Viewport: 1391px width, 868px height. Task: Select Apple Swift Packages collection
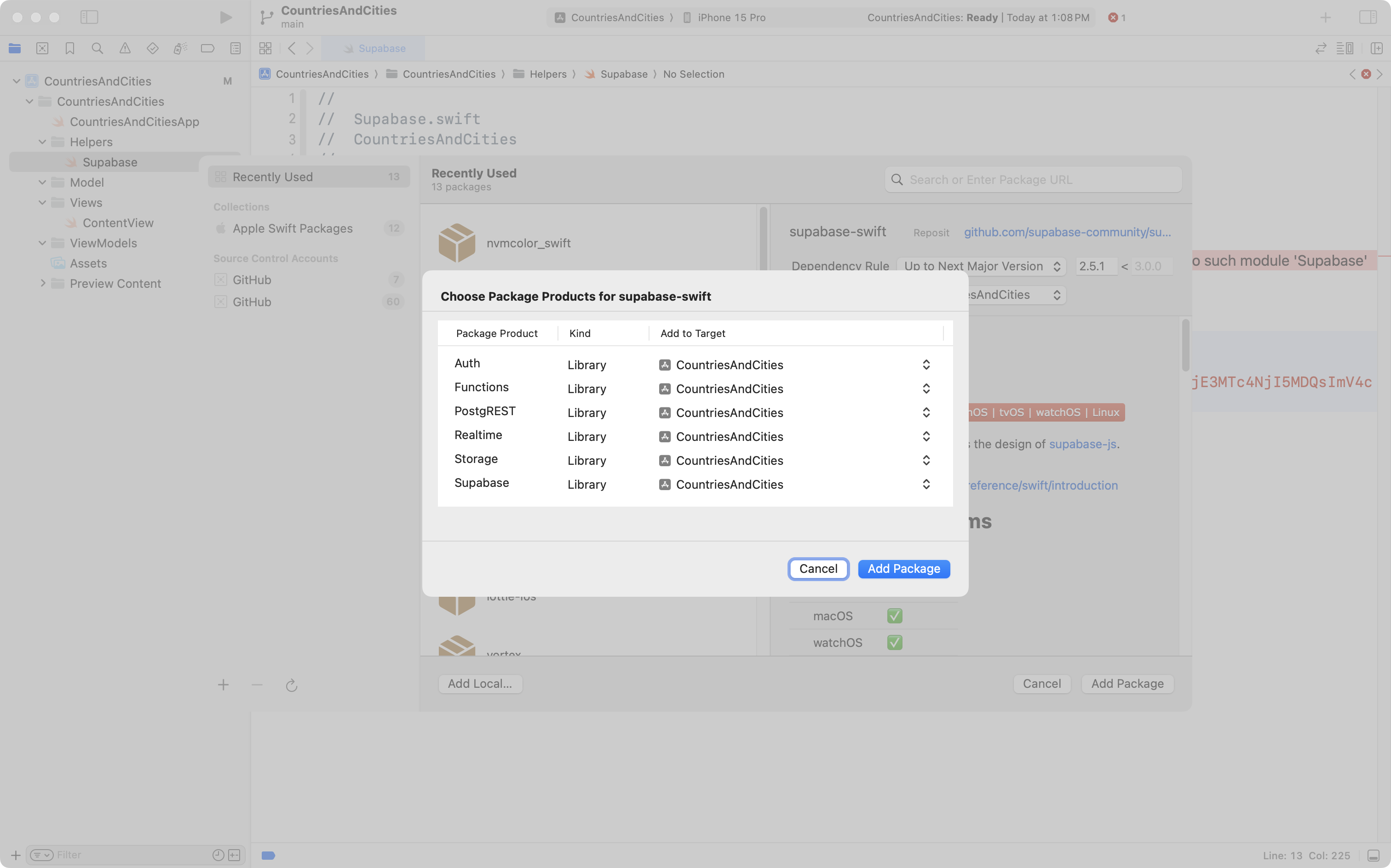point(293,228)
